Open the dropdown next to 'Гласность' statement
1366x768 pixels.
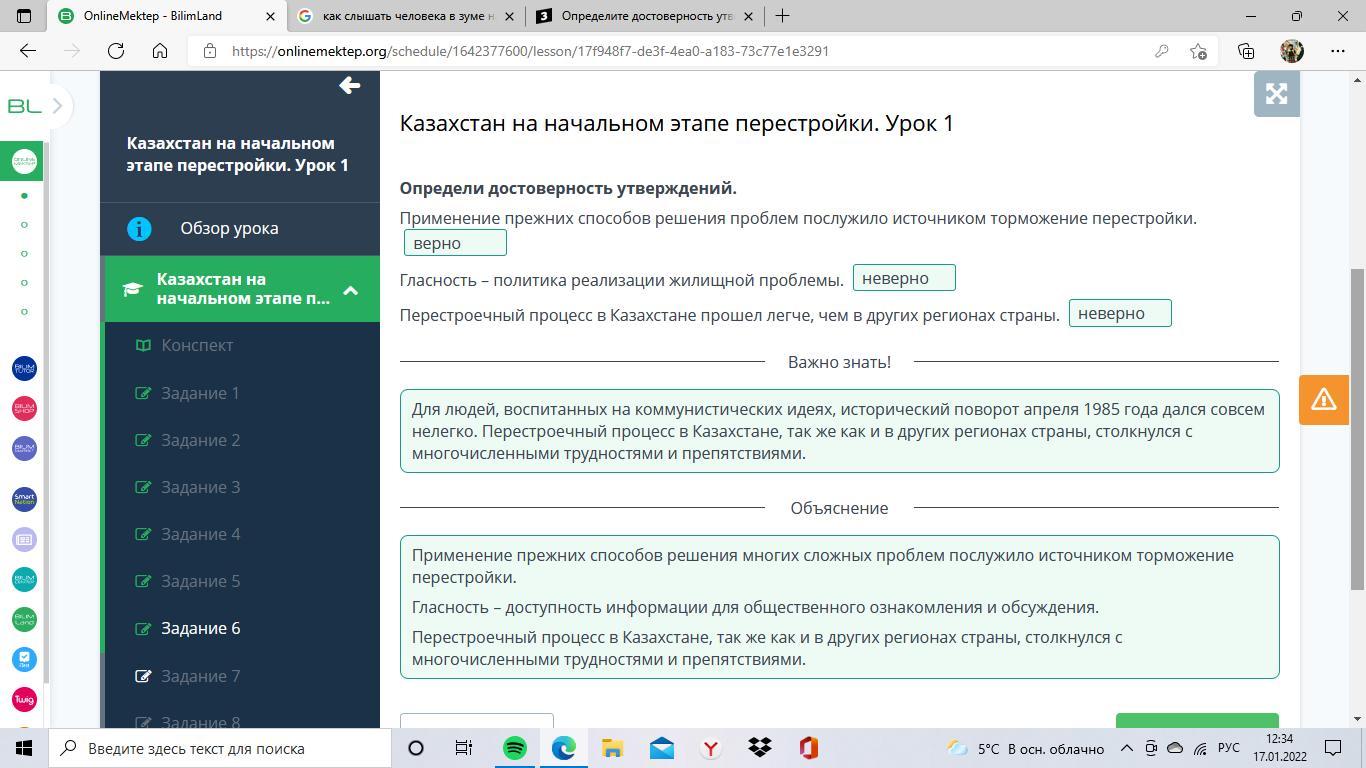(904, 278)
